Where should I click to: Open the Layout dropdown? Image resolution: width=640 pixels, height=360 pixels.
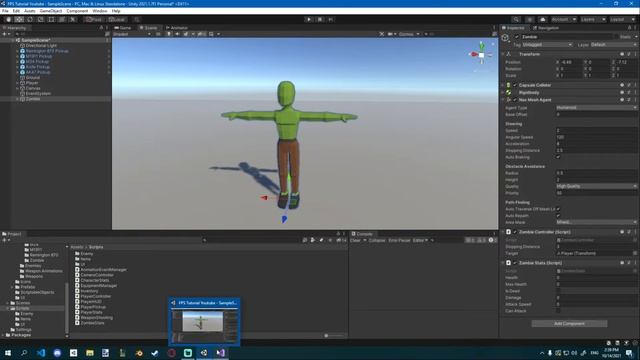(x=623, y=19)
